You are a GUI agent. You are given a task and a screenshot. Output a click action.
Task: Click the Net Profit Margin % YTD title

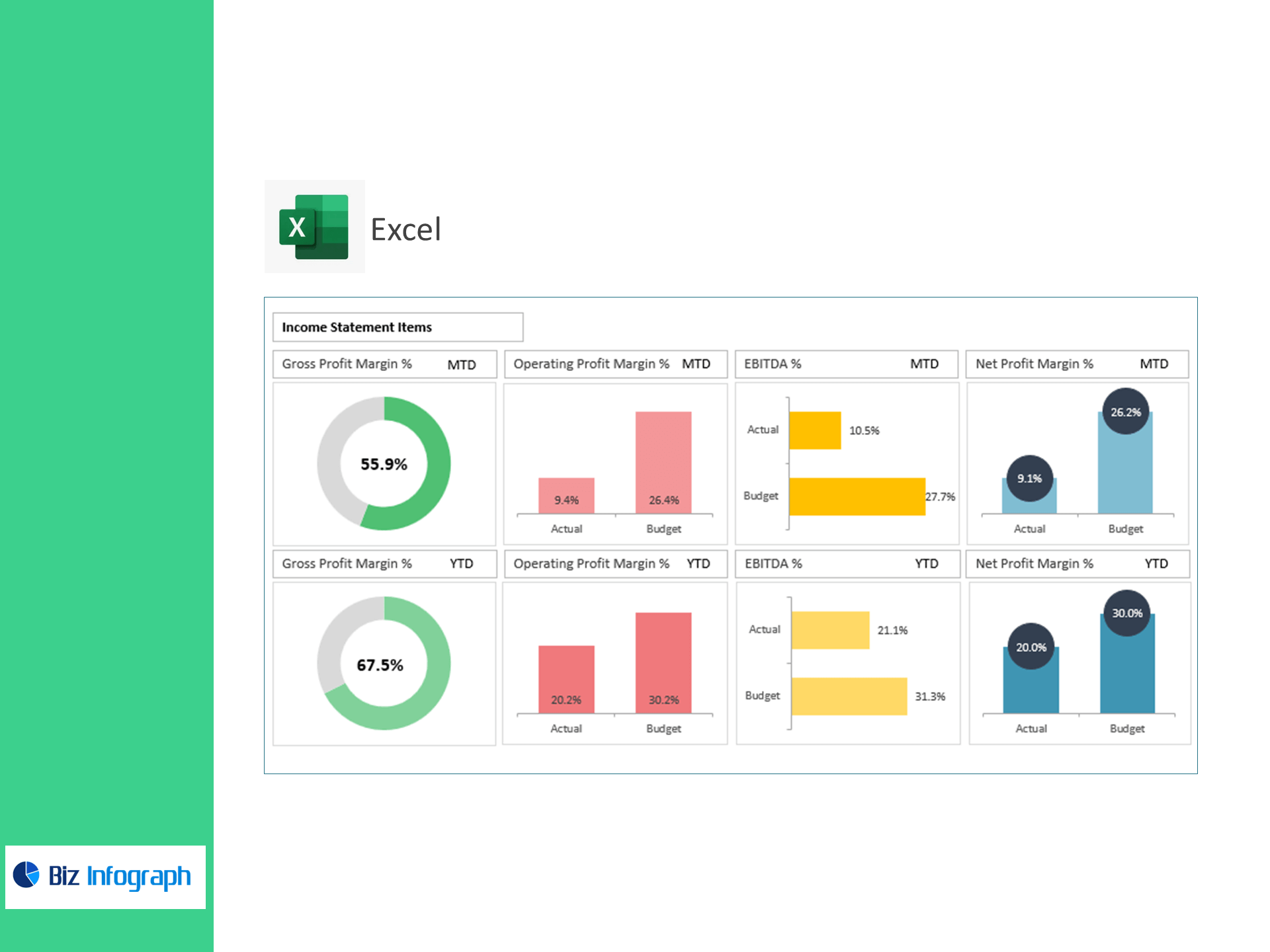tap(1077, 564)
